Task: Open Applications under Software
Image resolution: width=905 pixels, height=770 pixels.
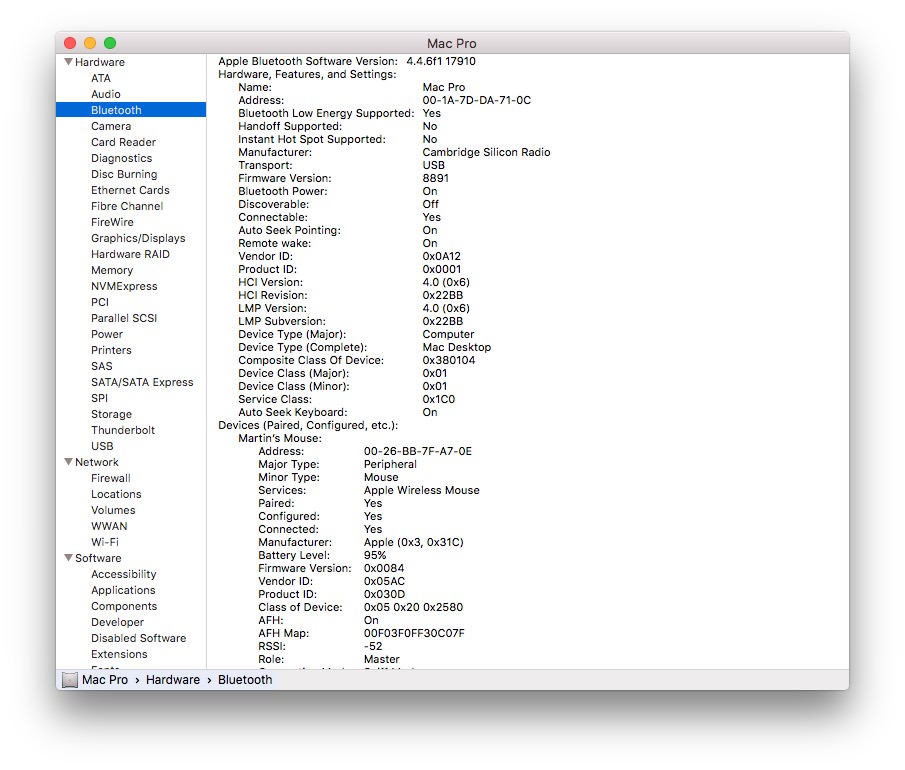Action: (123, 590)
